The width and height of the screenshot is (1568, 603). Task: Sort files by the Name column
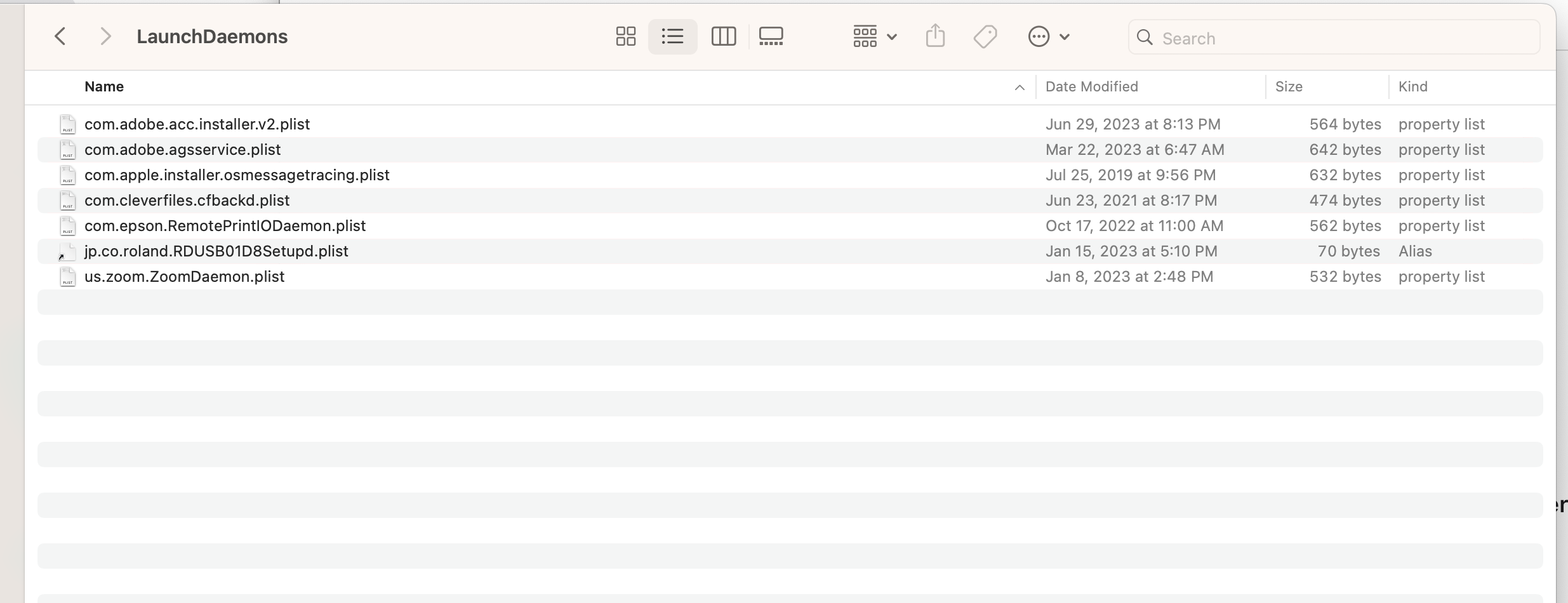tap(104, 87)
